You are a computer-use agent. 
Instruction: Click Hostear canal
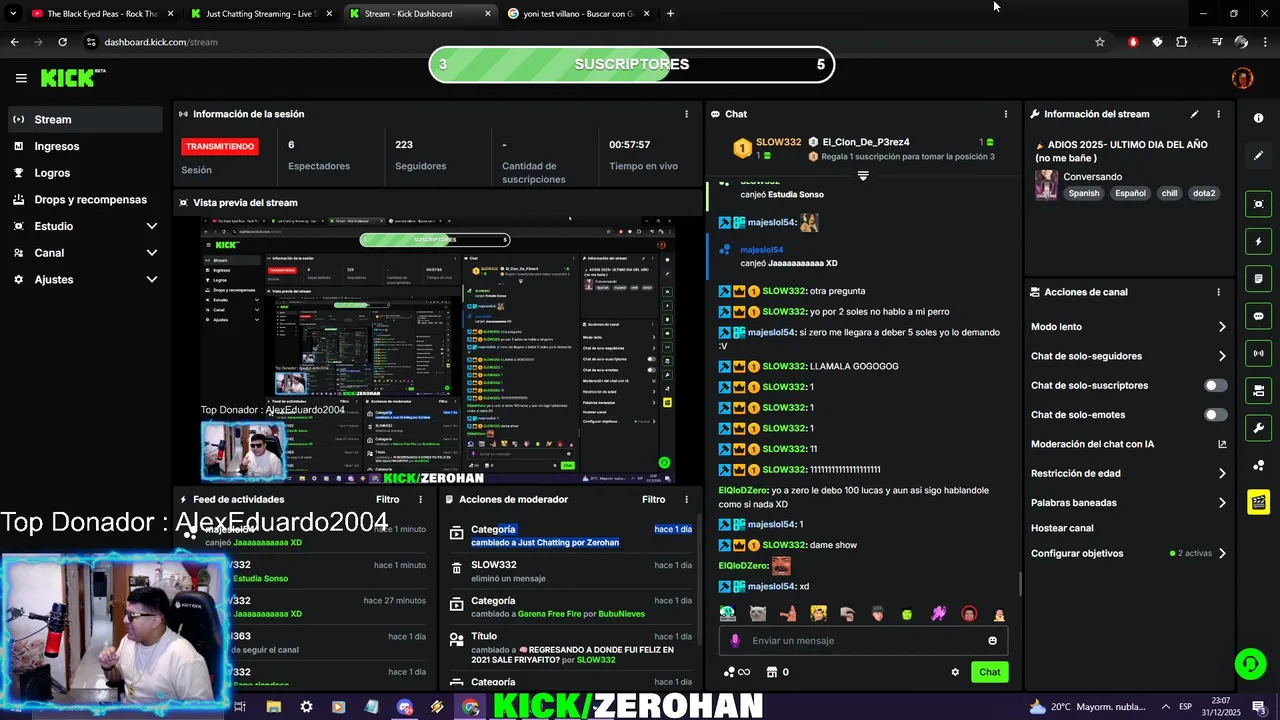pos(1062,528)
